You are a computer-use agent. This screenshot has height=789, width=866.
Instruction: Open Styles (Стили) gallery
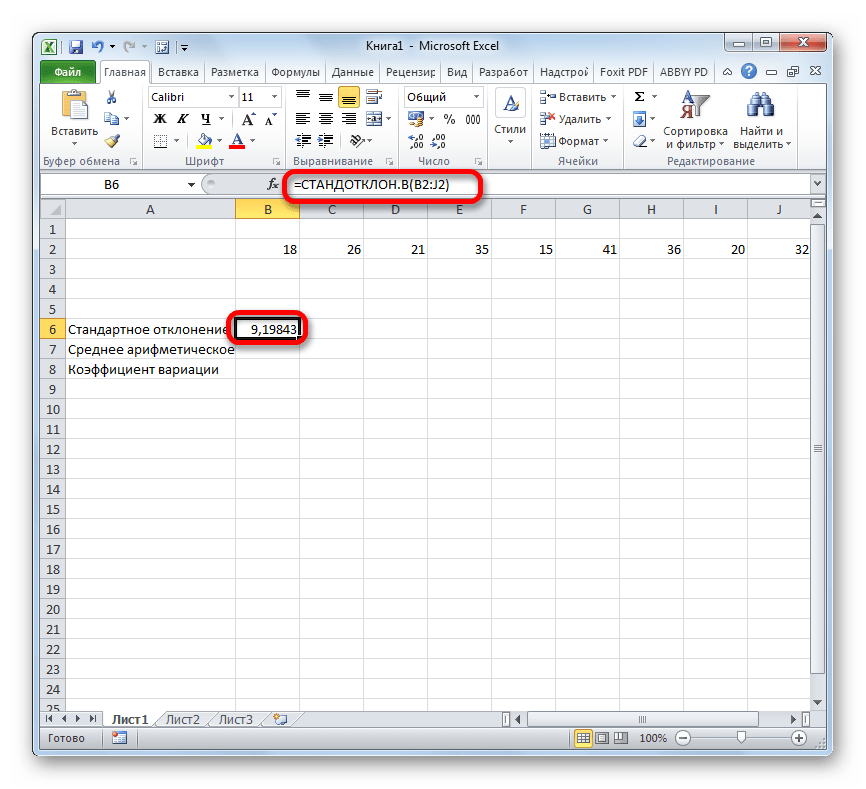point(510,119)
